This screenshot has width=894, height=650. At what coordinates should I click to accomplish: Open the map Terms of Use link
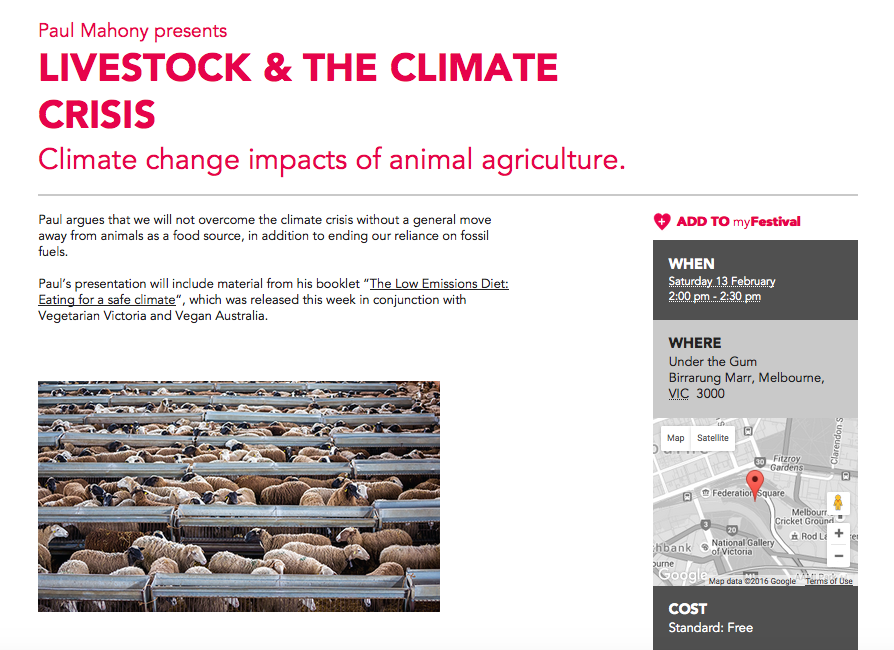pyautogui.click(x=829, y=581)
